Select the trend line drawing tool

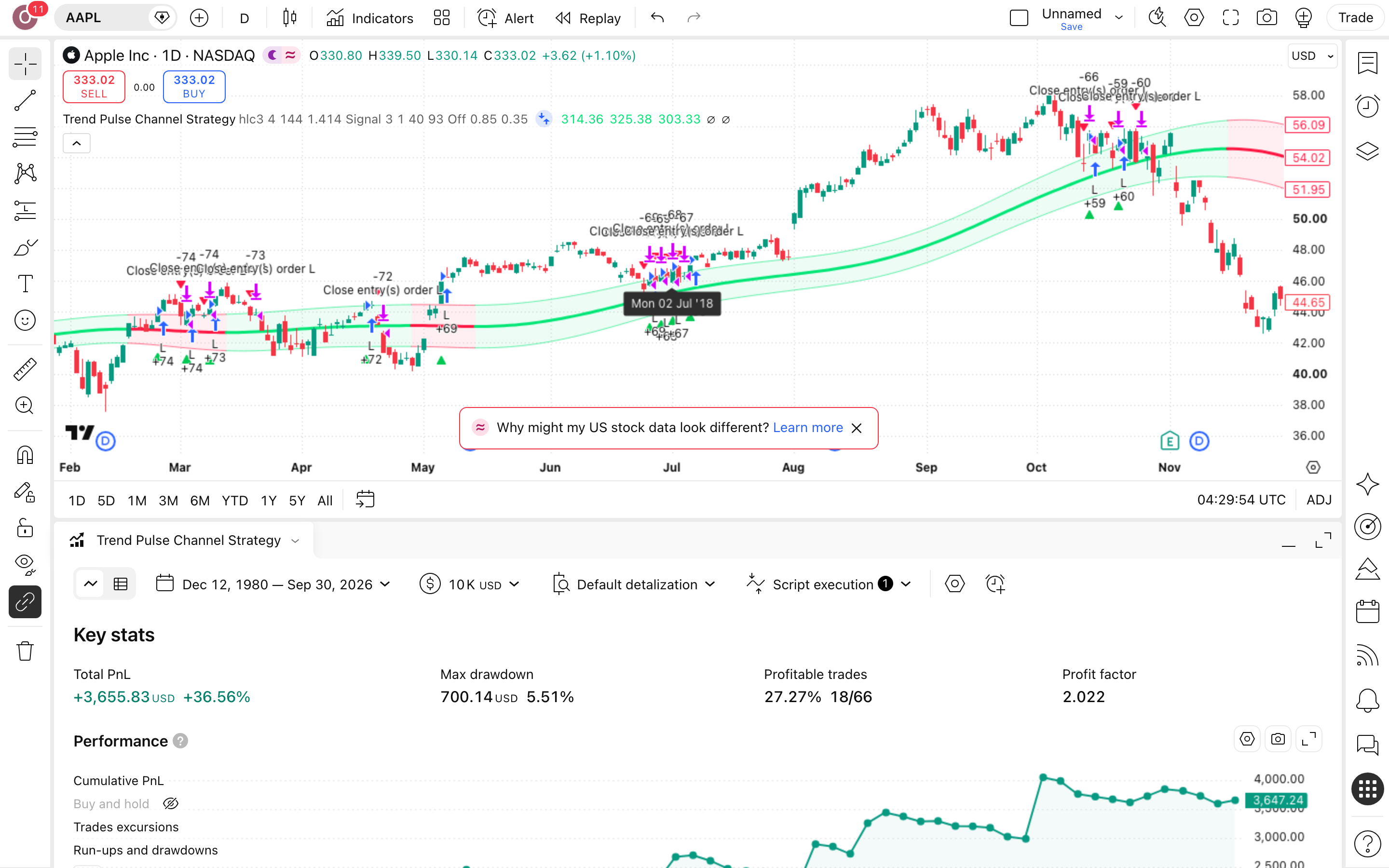click(x=25, y=100)
